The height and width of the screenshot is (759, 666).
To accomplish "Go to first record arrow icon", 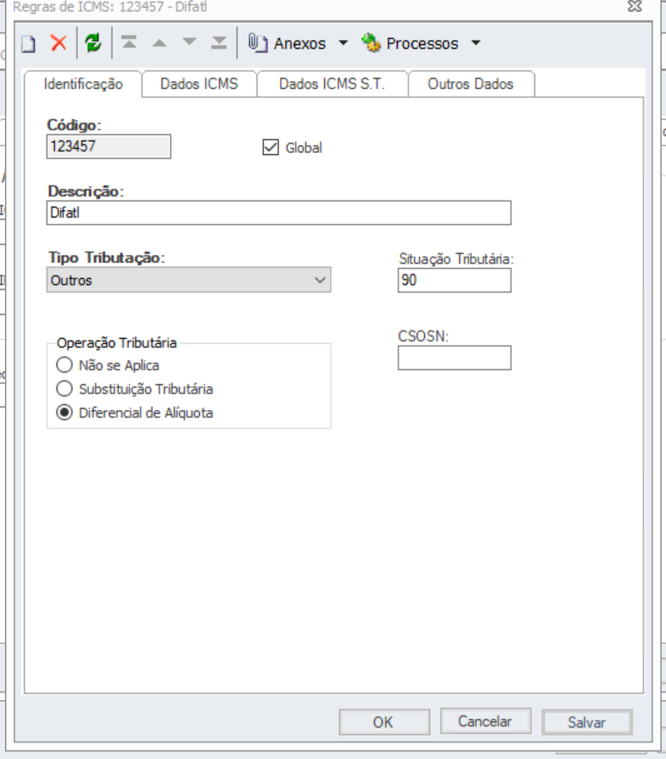I will click(x=129, y=43).
